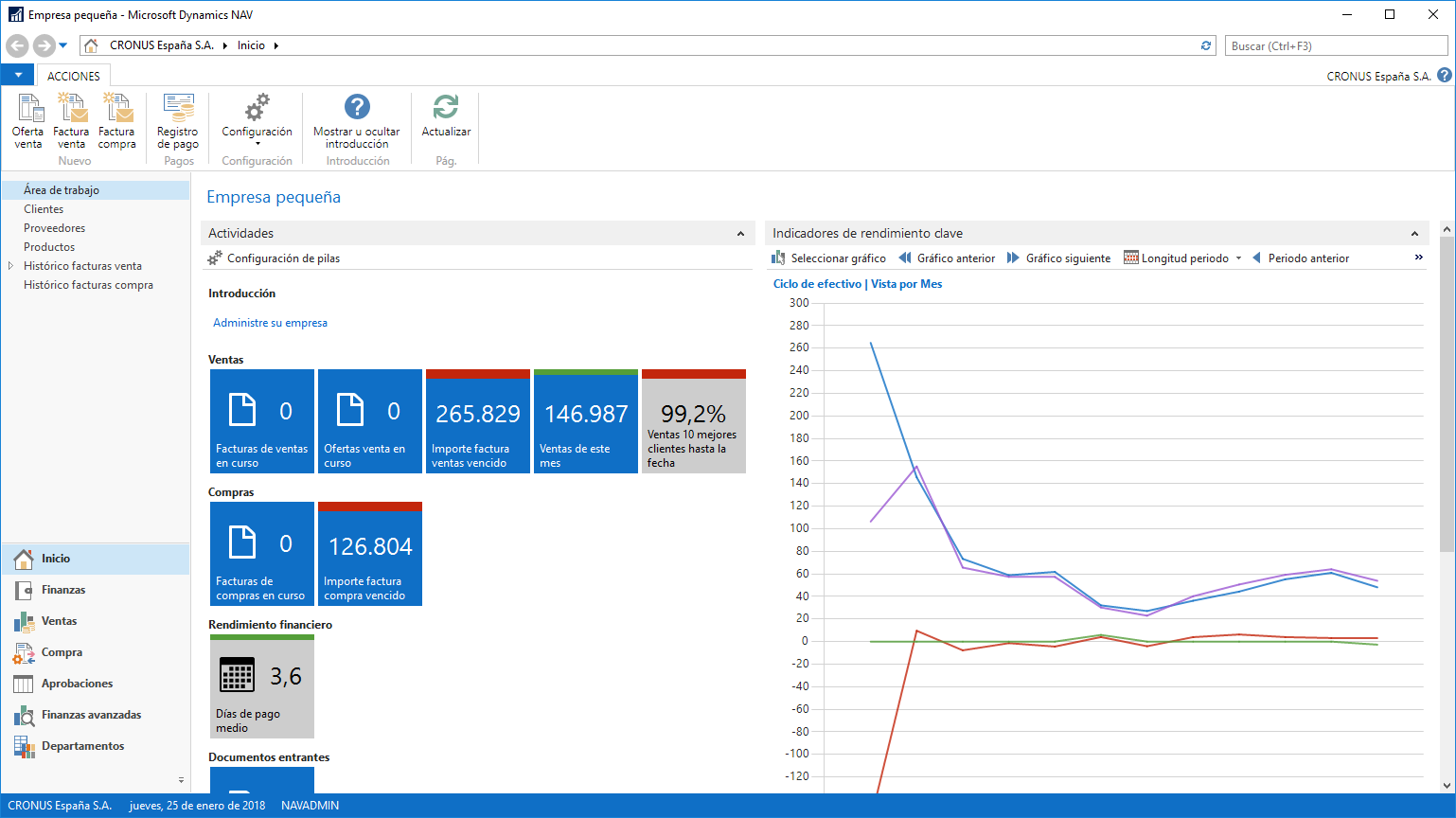
Task: Click the date in status bar
Action: [x=197, y=806]
